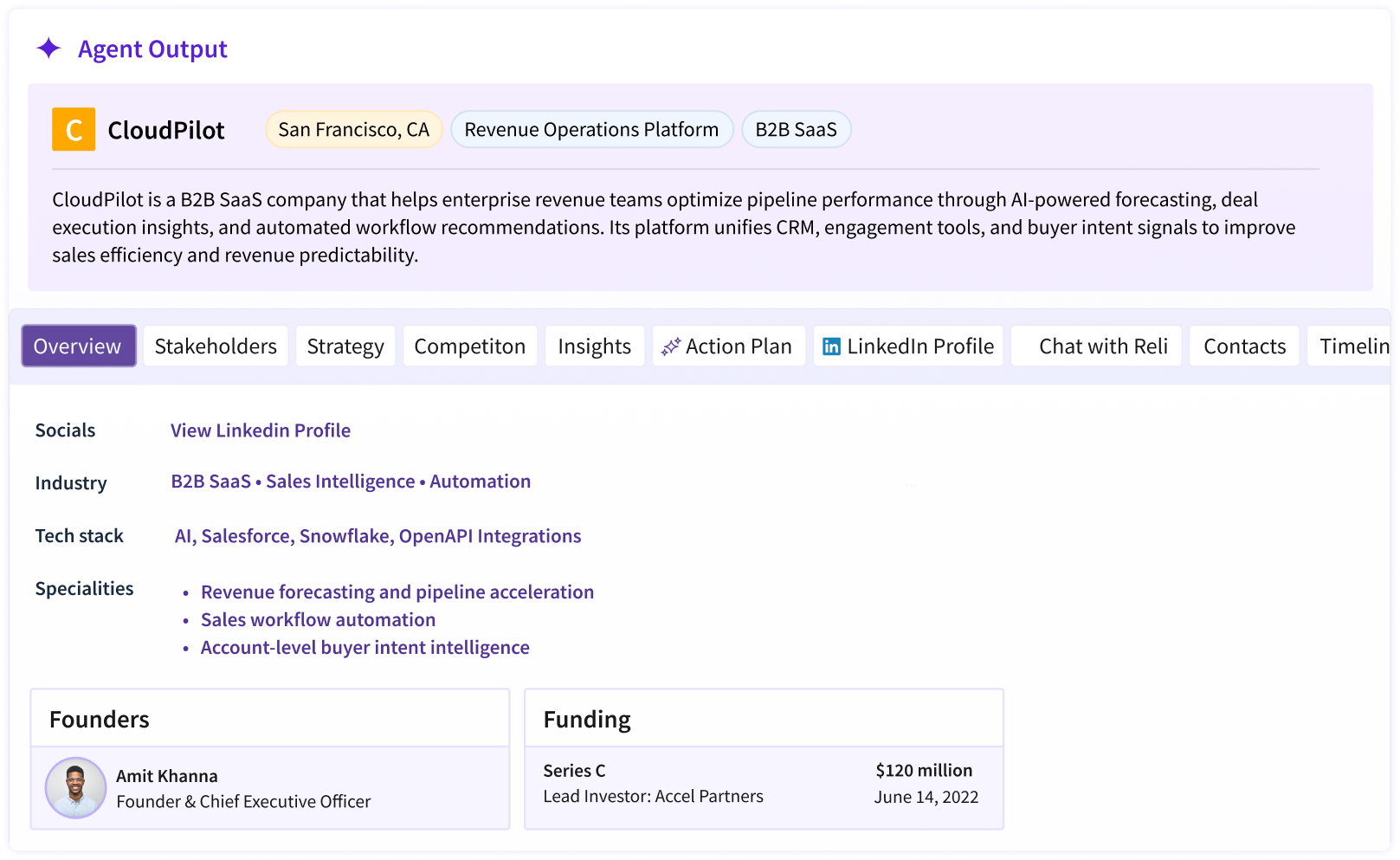1400x860 pixels.
Task: Open the partially visible Timeline tab
Action: point(1349,346)
